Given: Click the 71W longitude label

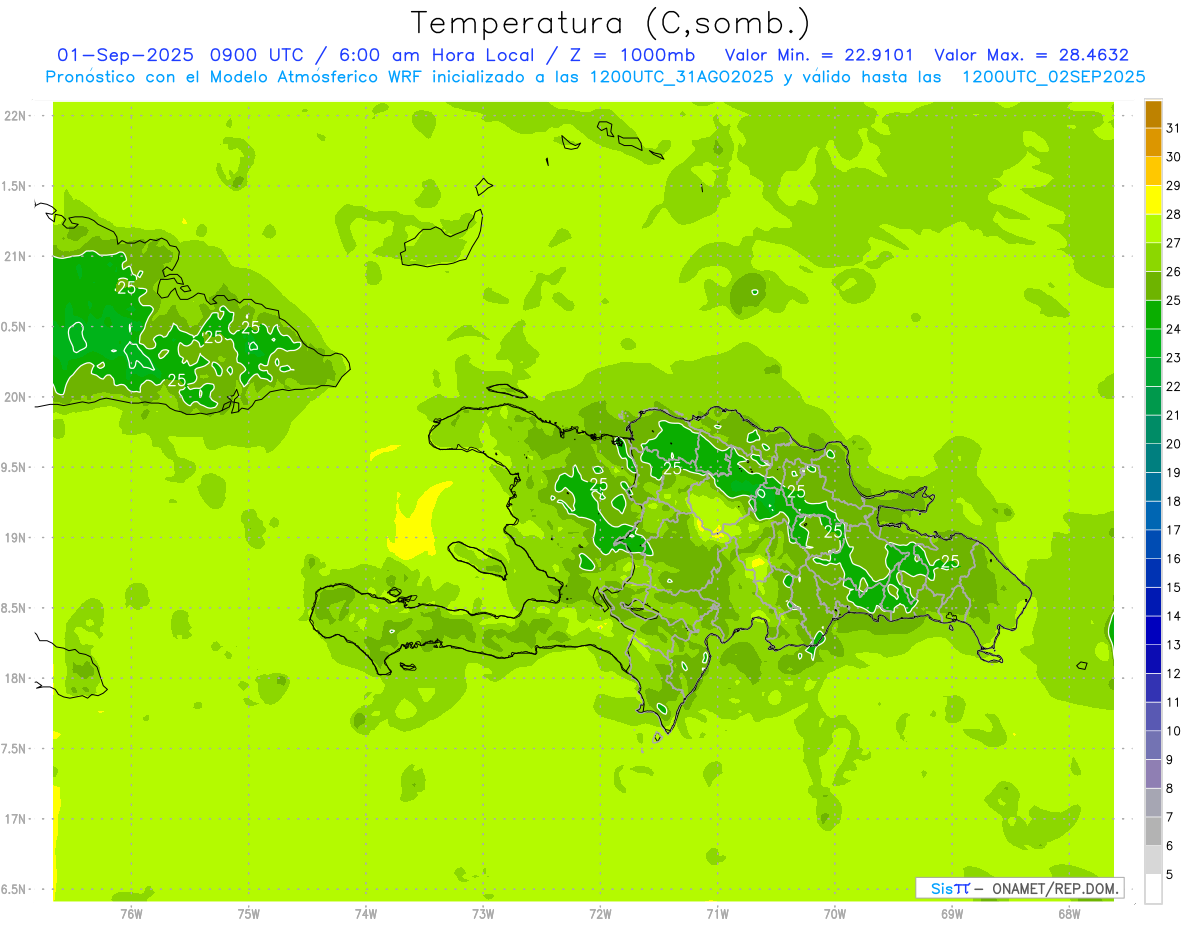Looking at the screenshot, I should pos(717,914).
